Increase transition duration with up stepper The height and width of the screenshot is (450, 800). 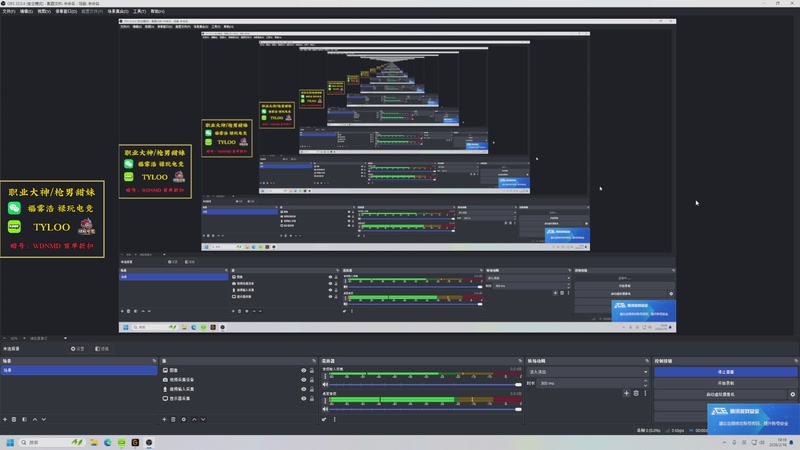[x=645, y=381]
